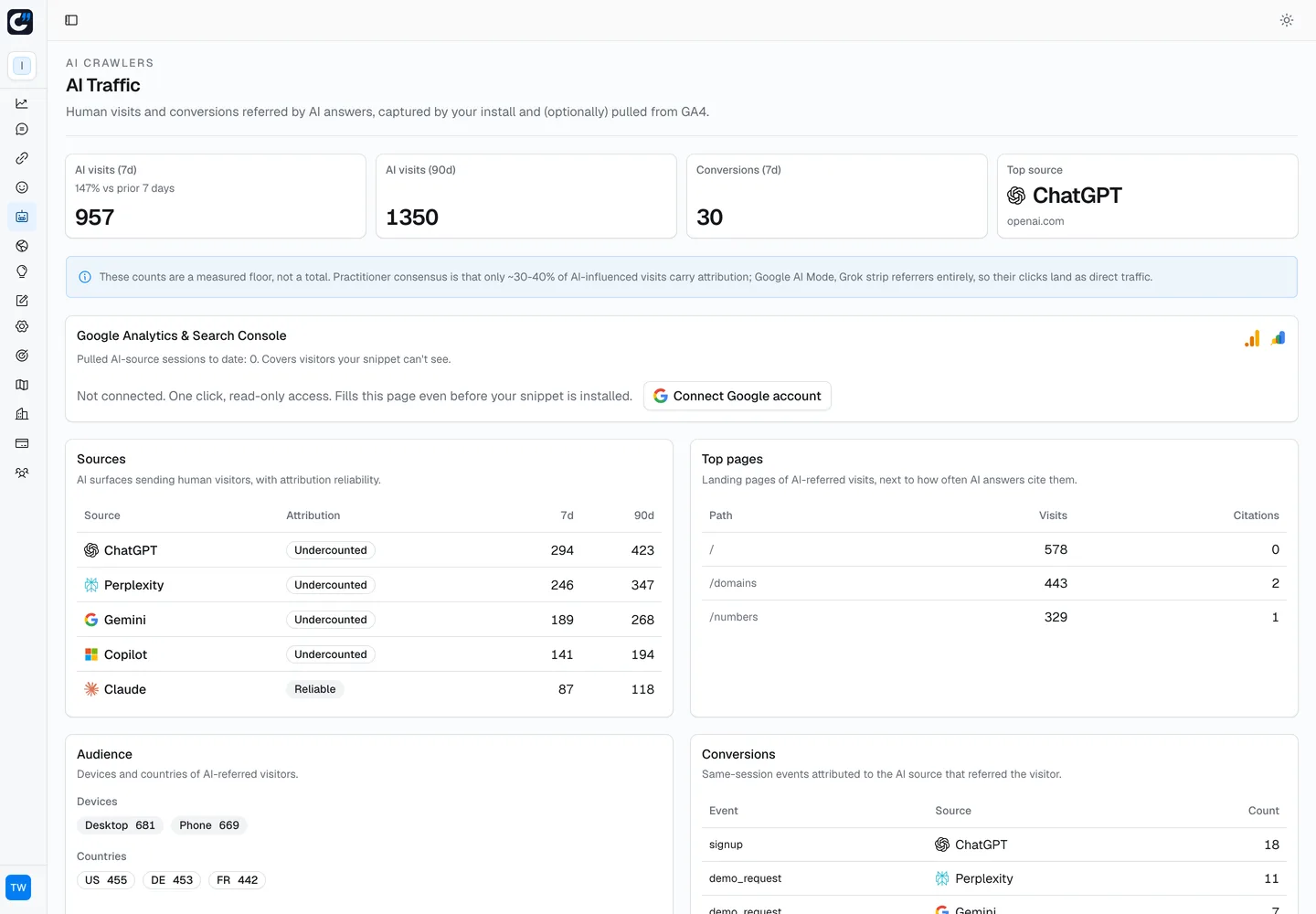The image size is (1316, 914).
Task: Open the pencil edit sidebar icon
Action: tap(22, 301)
